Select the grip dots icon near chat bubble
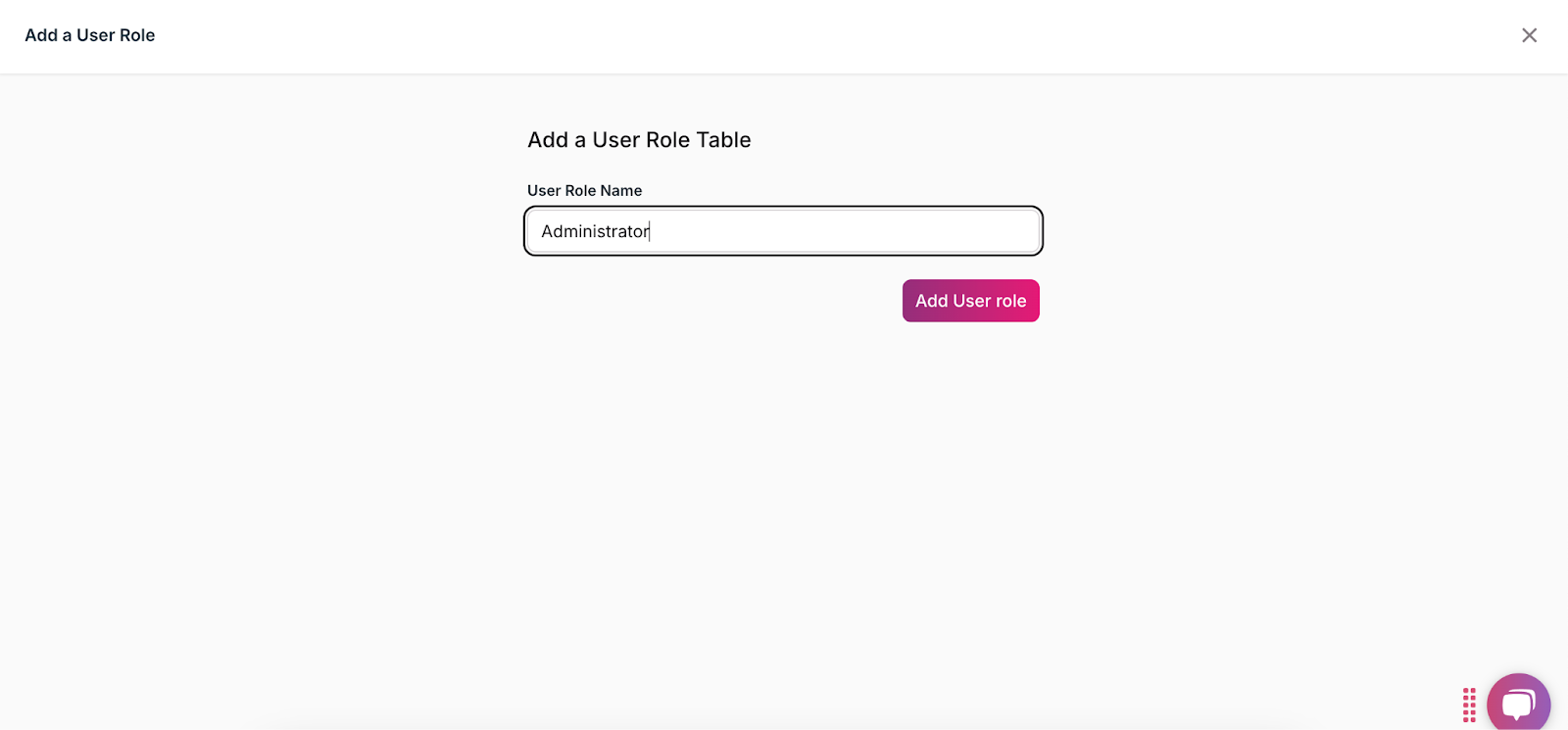The image size is (1568, 730). [1469, 705]
